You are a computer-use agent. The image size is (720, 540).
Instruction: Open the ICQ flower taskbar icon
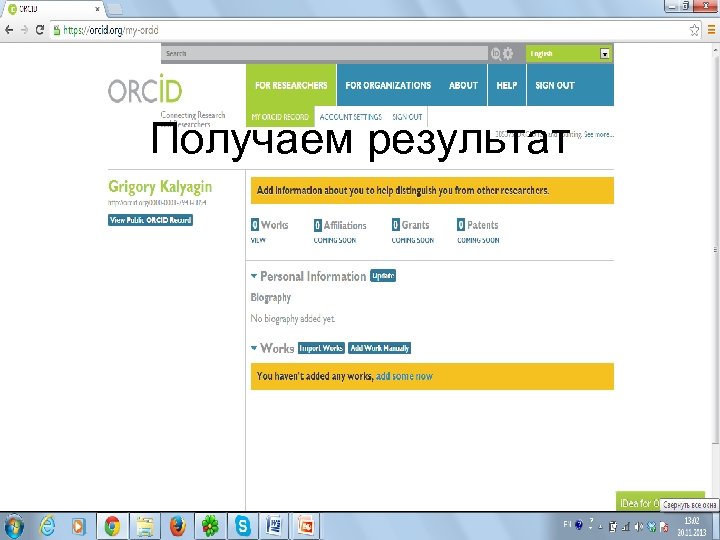[210, 526]
